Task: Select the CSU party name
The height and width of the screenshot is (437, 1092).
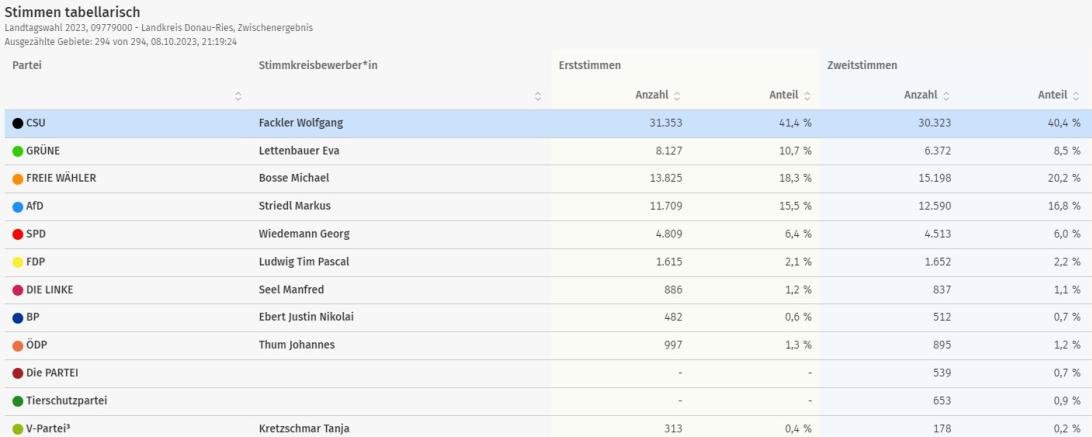Action: click(x=36, y=123)
